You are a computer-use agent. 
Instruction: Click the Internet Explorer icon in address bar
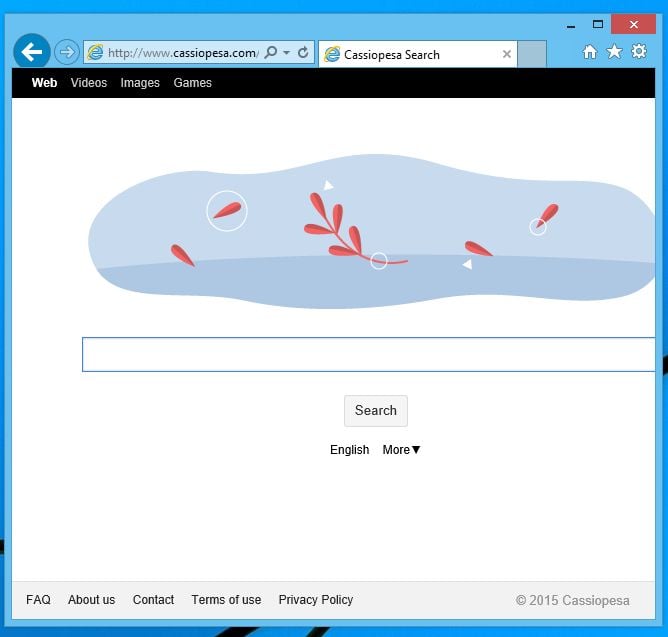[x=95, y=52]
